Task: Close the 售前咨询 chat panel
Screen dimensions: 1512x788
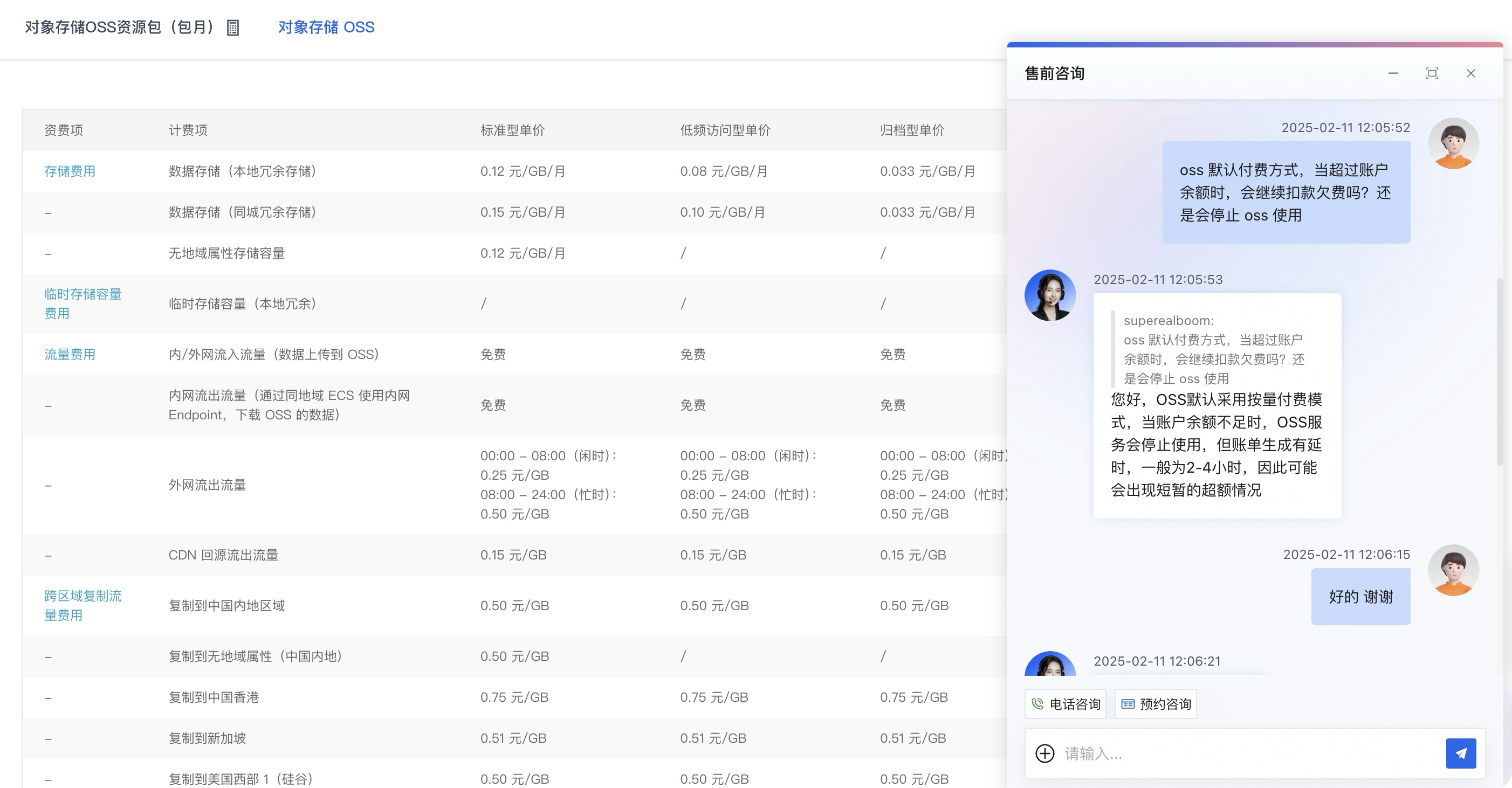Action: point(1470,73)
